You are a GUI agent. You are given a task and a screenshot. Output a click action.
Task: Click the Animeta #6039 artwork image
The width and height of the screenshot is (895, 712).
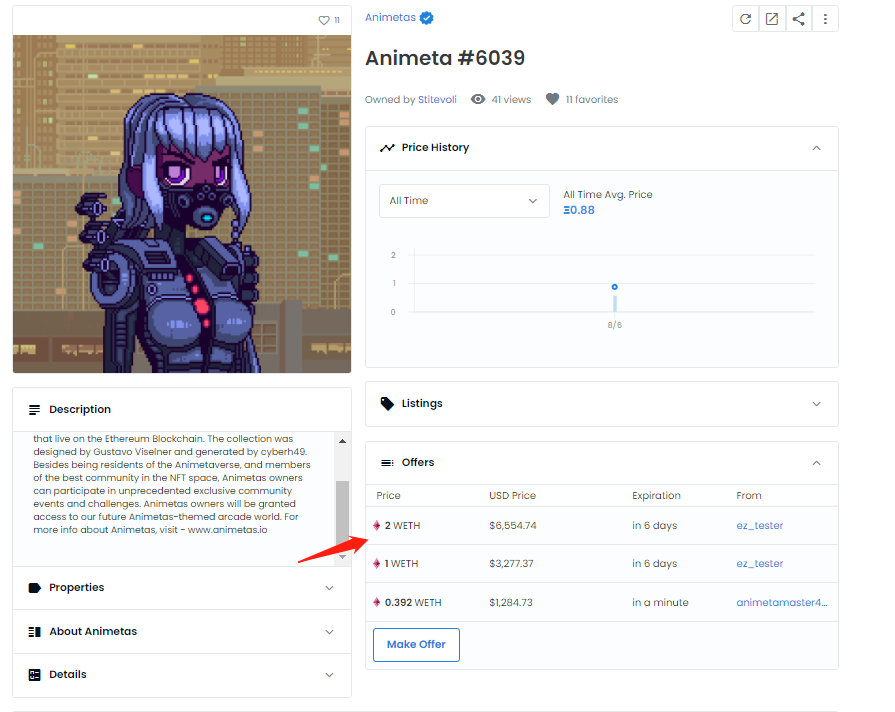pyautogui.click(x=182, y=204)
